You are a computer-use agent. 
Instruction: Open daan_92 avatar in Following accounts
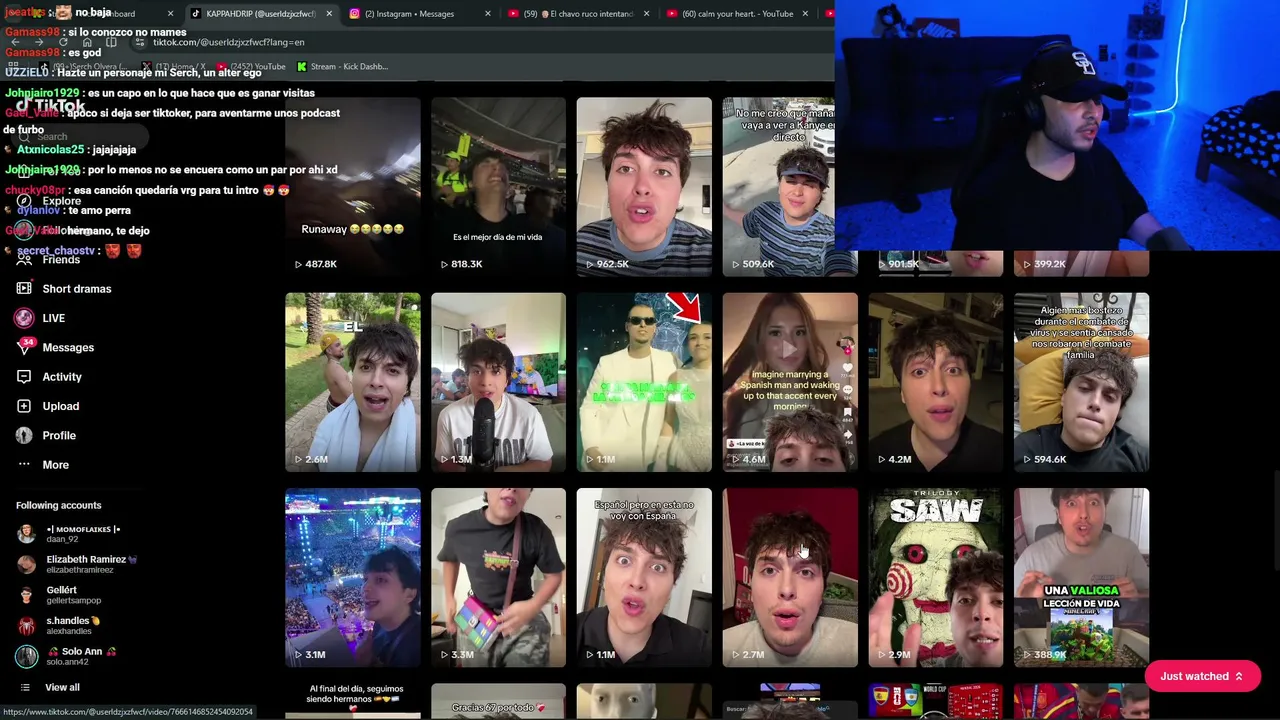(26, 533)
